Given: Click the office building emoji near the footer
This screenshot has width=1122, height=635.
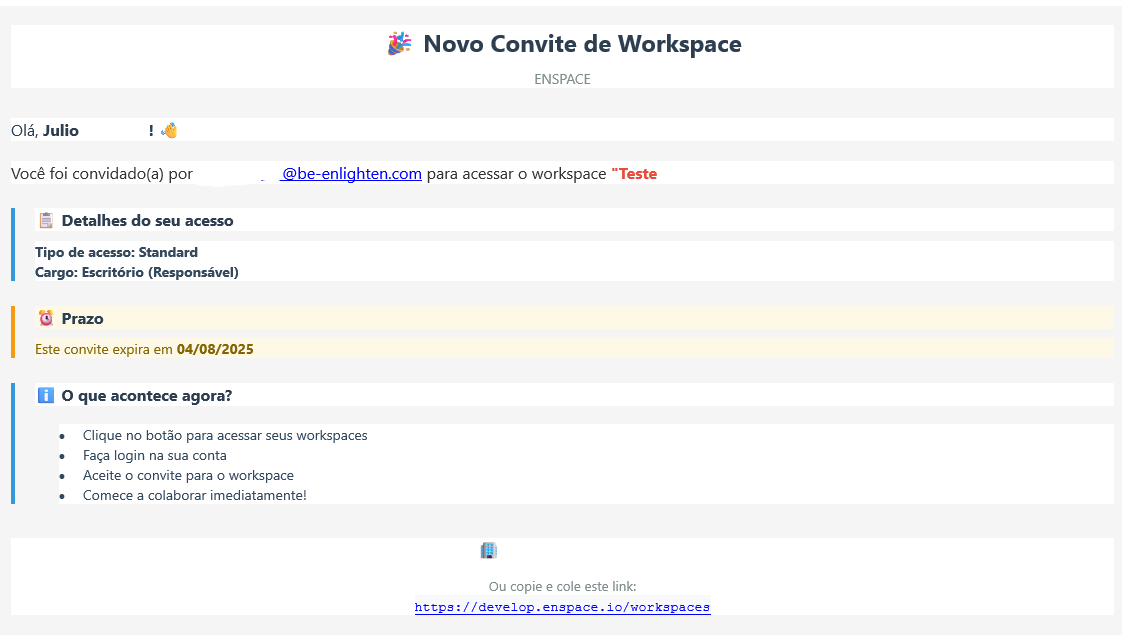Looking at the screenshot, I should tap(487, 549).
